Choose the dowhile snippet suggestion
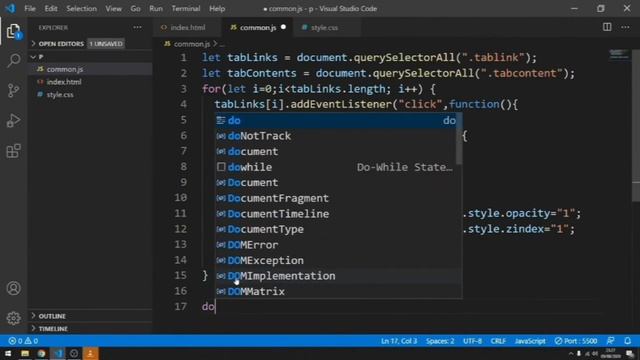Viewport: 640px width, 360px height. 336,167
